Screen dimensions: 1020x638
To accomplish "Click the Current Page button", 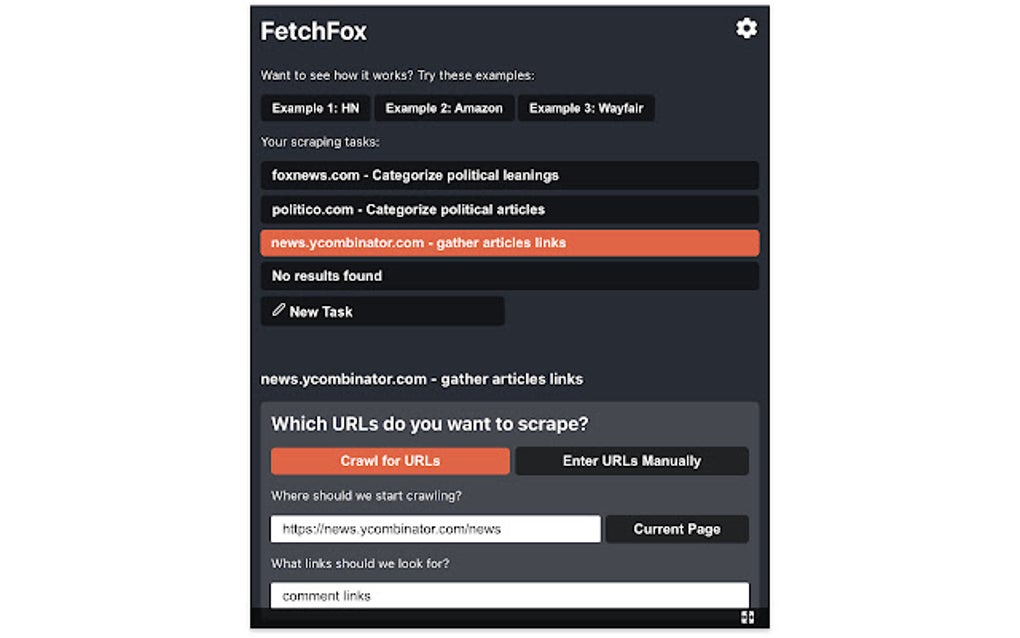I will click(x=676, y=528).
